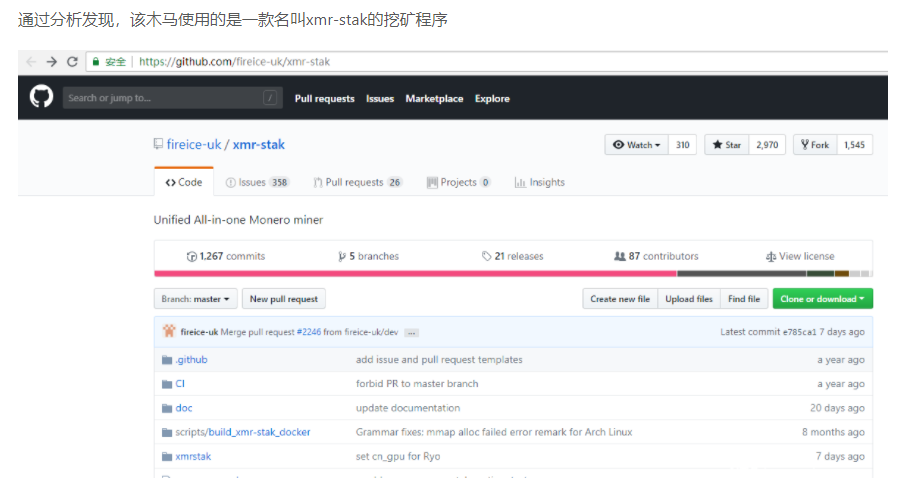915x487 pixels.
Task: Open Marketplace in top navigation
Action: click(x=434, y=99)
